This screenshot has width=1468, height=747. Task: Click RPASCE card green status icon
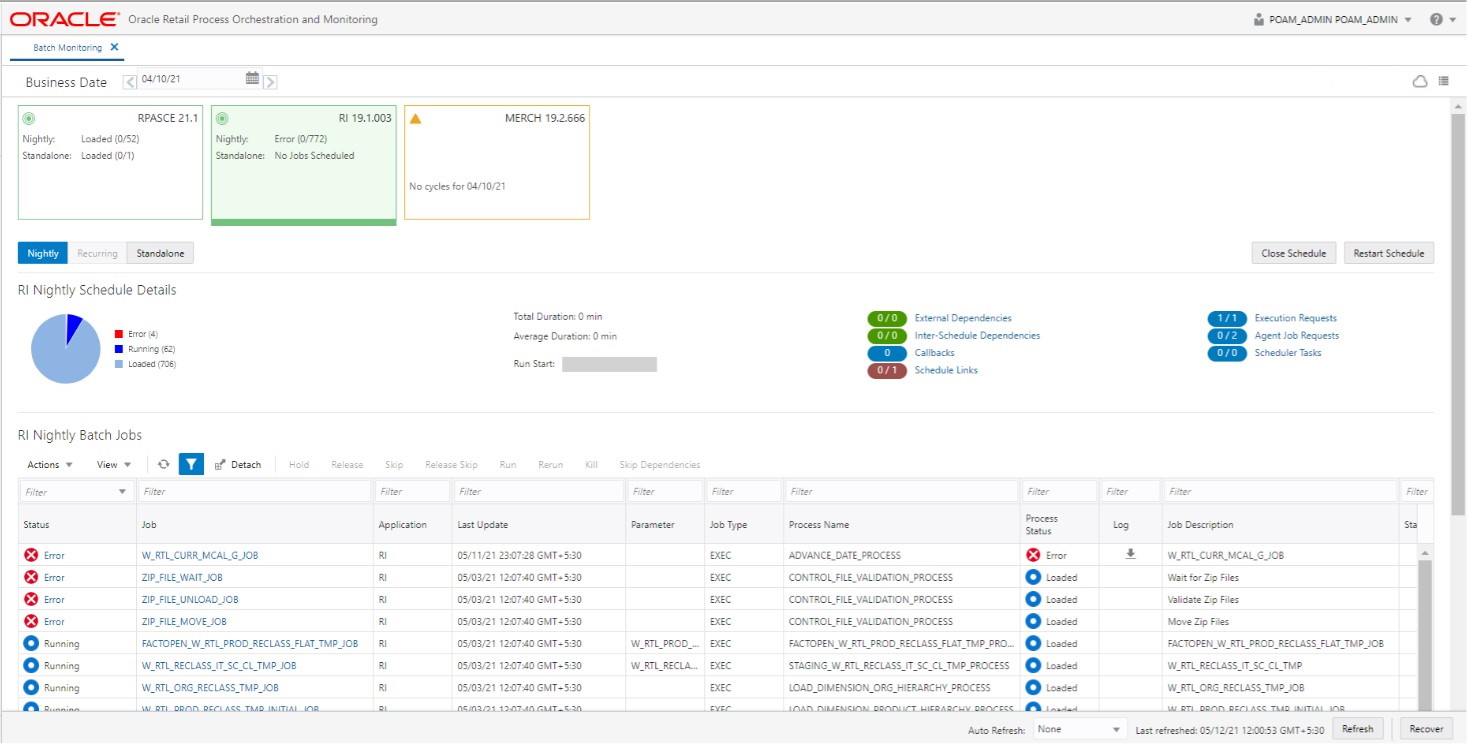pyautogui.click(x=28, y=118)
